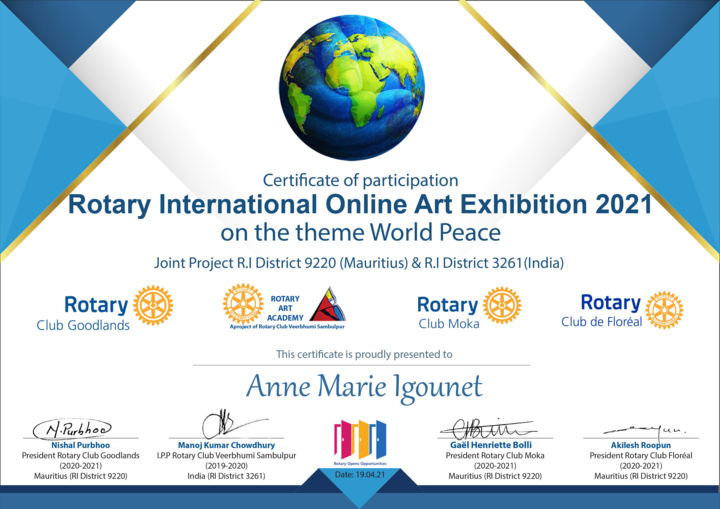Click 'on the theme World Peace' line

[x=360, y=232]
